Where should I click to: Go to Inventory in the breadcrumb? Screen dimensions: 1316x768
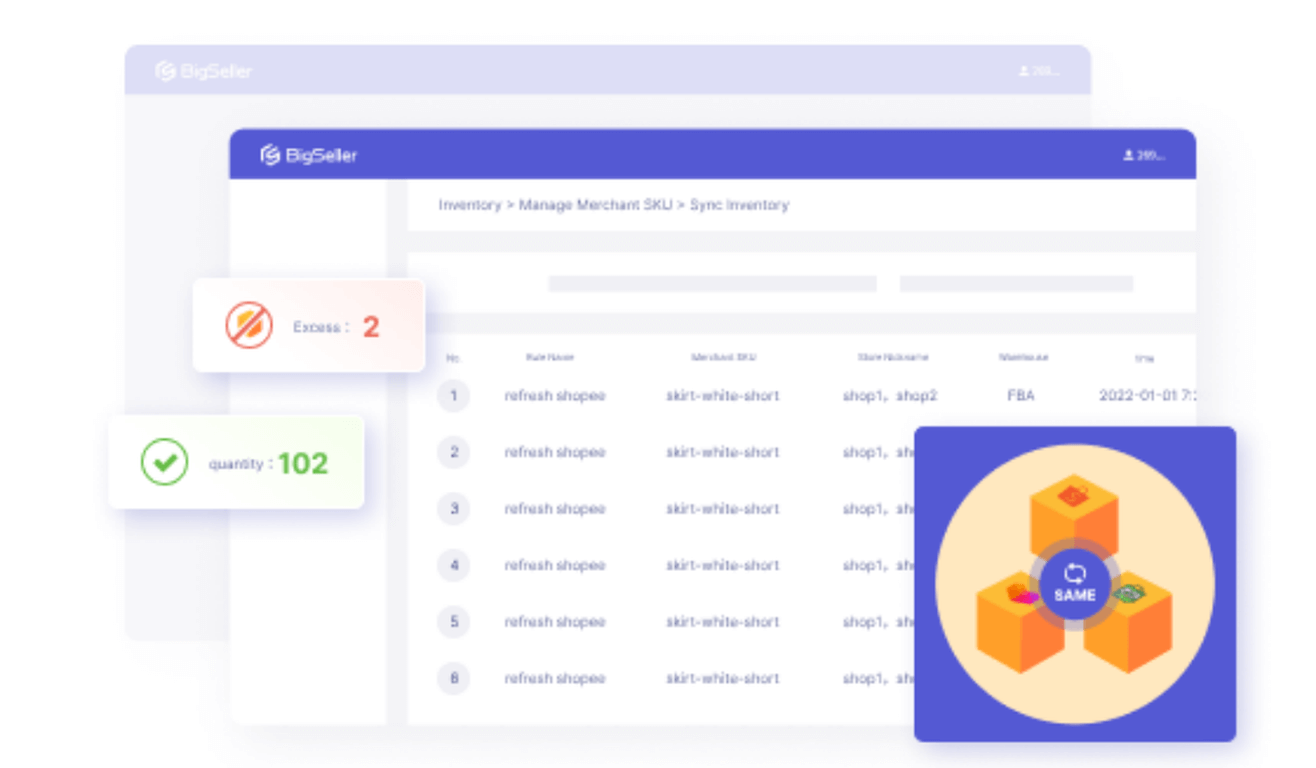pyautogui.click(x=469, y=205)
